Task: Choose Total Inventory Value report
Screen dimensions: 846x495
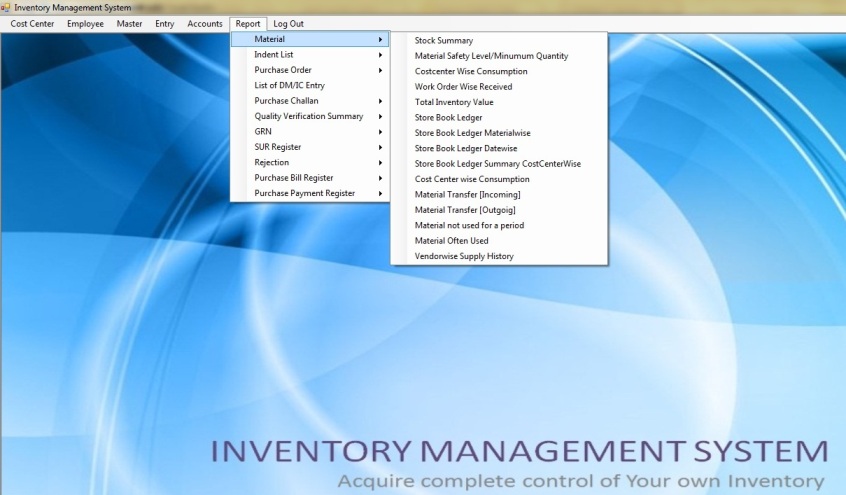Action: [454, 102]
